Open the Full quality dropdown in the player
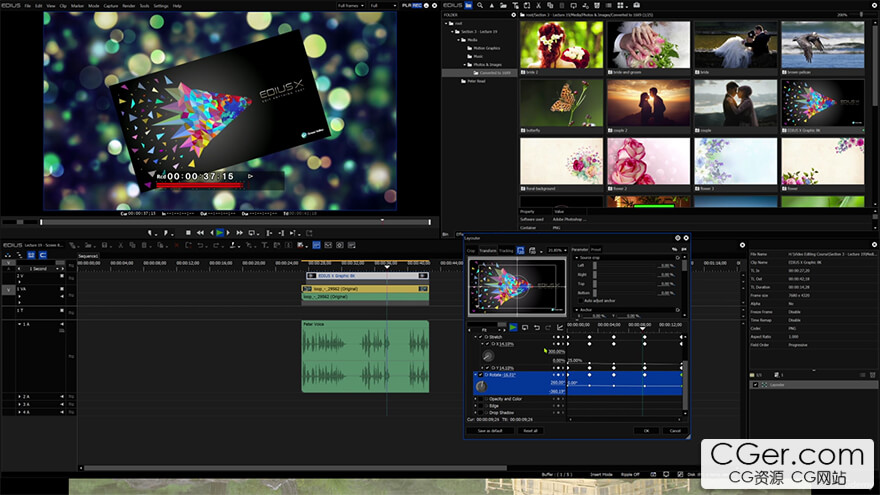This screenshot has height=495, width=880. tap(383, 6)
